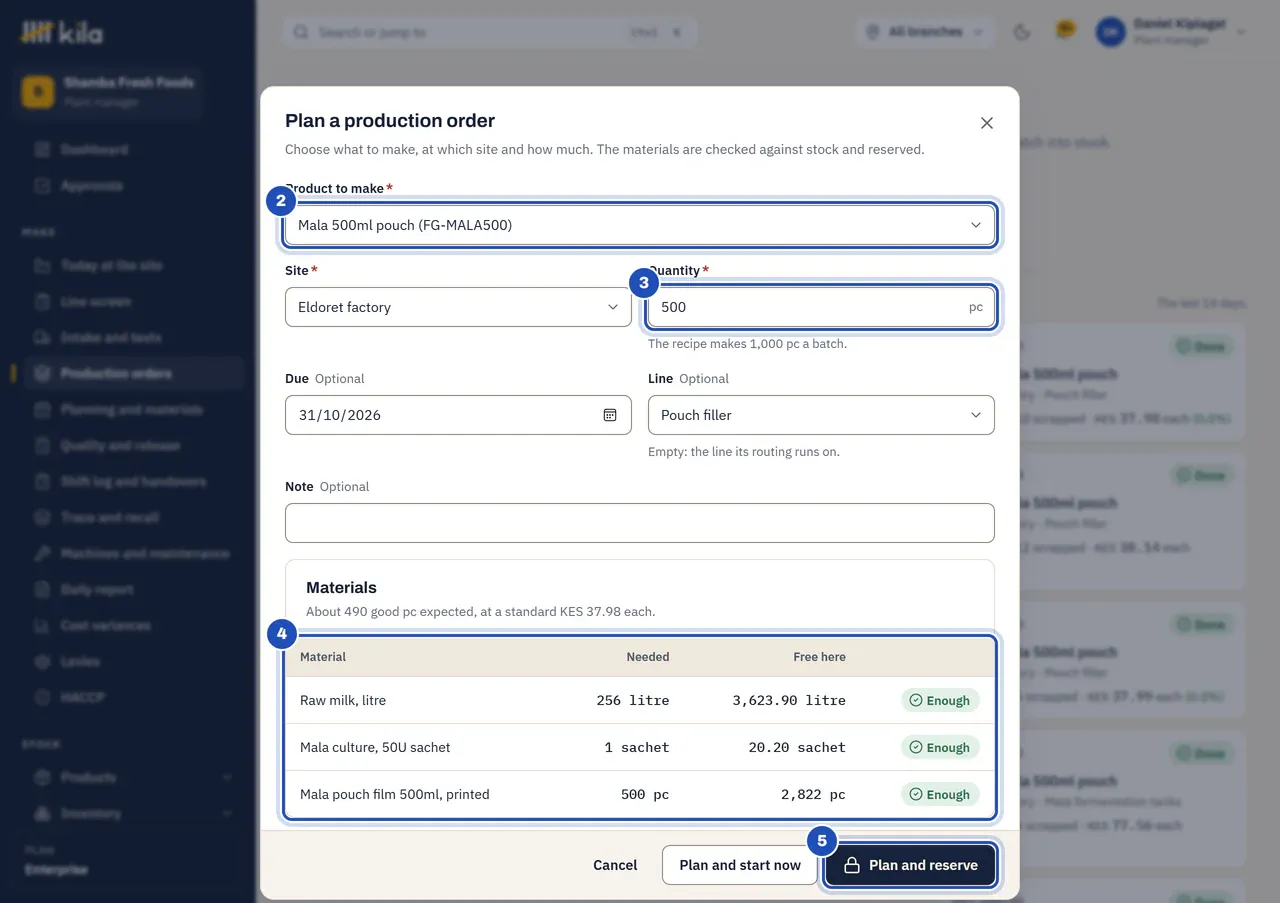Click the Machines and maintenance wrench icon
The width and height of the screenshot is (1280, 903).
pos(42,553)
